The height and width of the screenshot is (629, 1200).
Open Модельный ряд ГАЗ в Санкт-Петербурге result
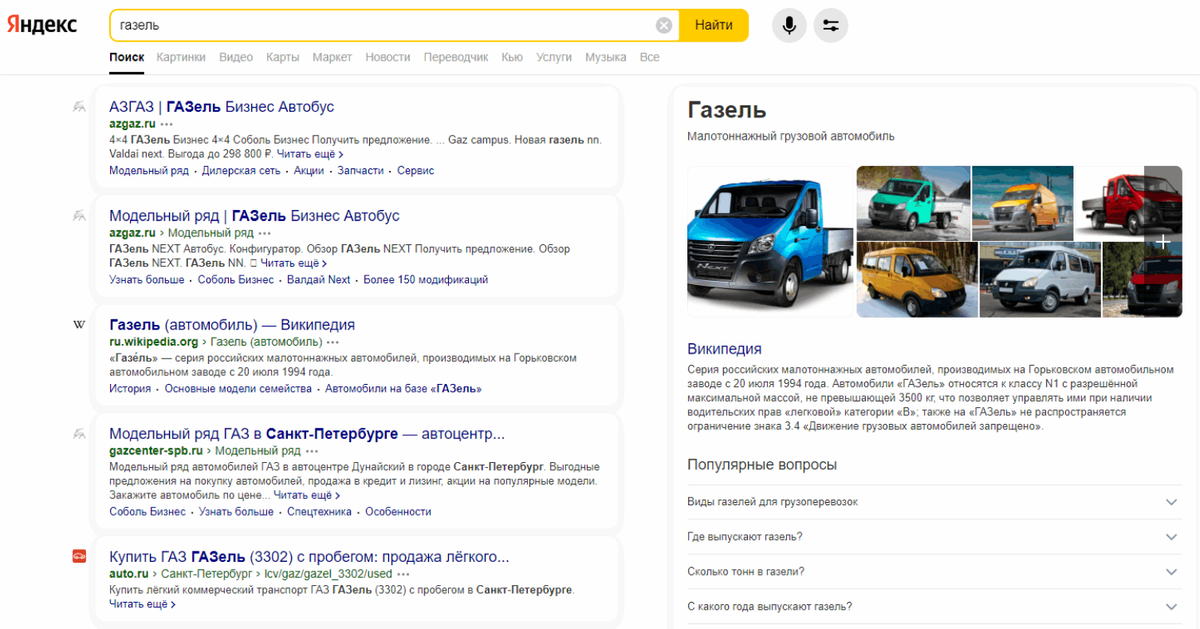307,434
